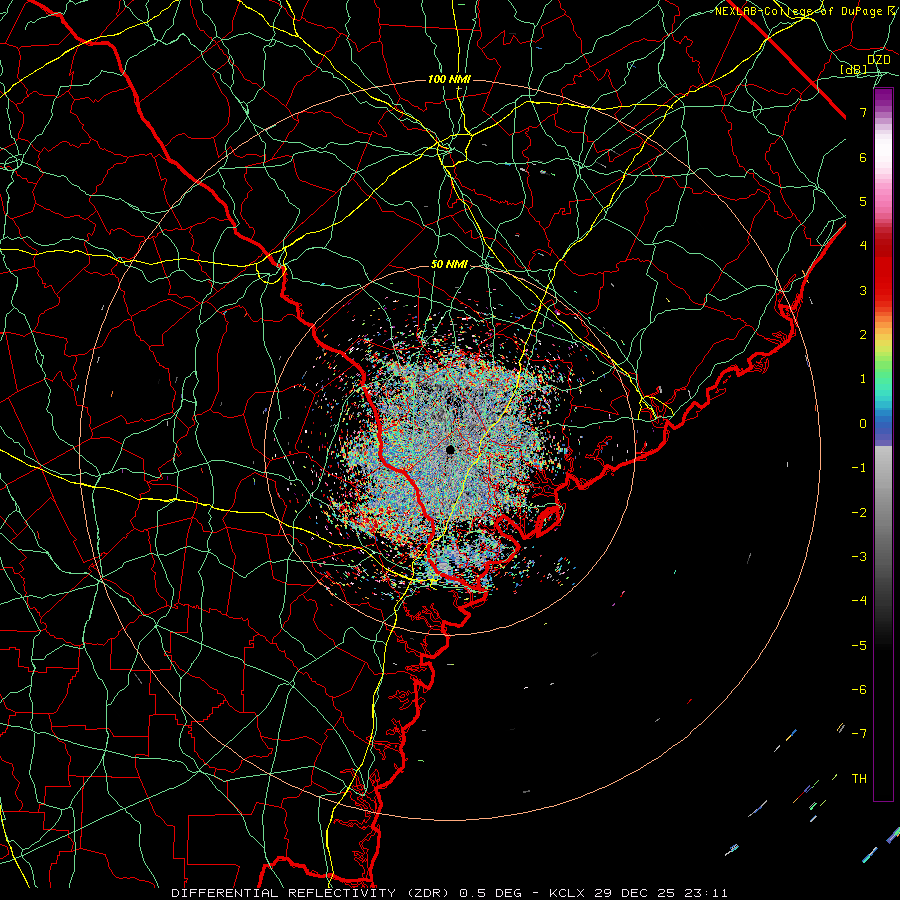Click the 50 NMI range ring label
The width and height of the screenshot is (900, 900).
point(449,264)
